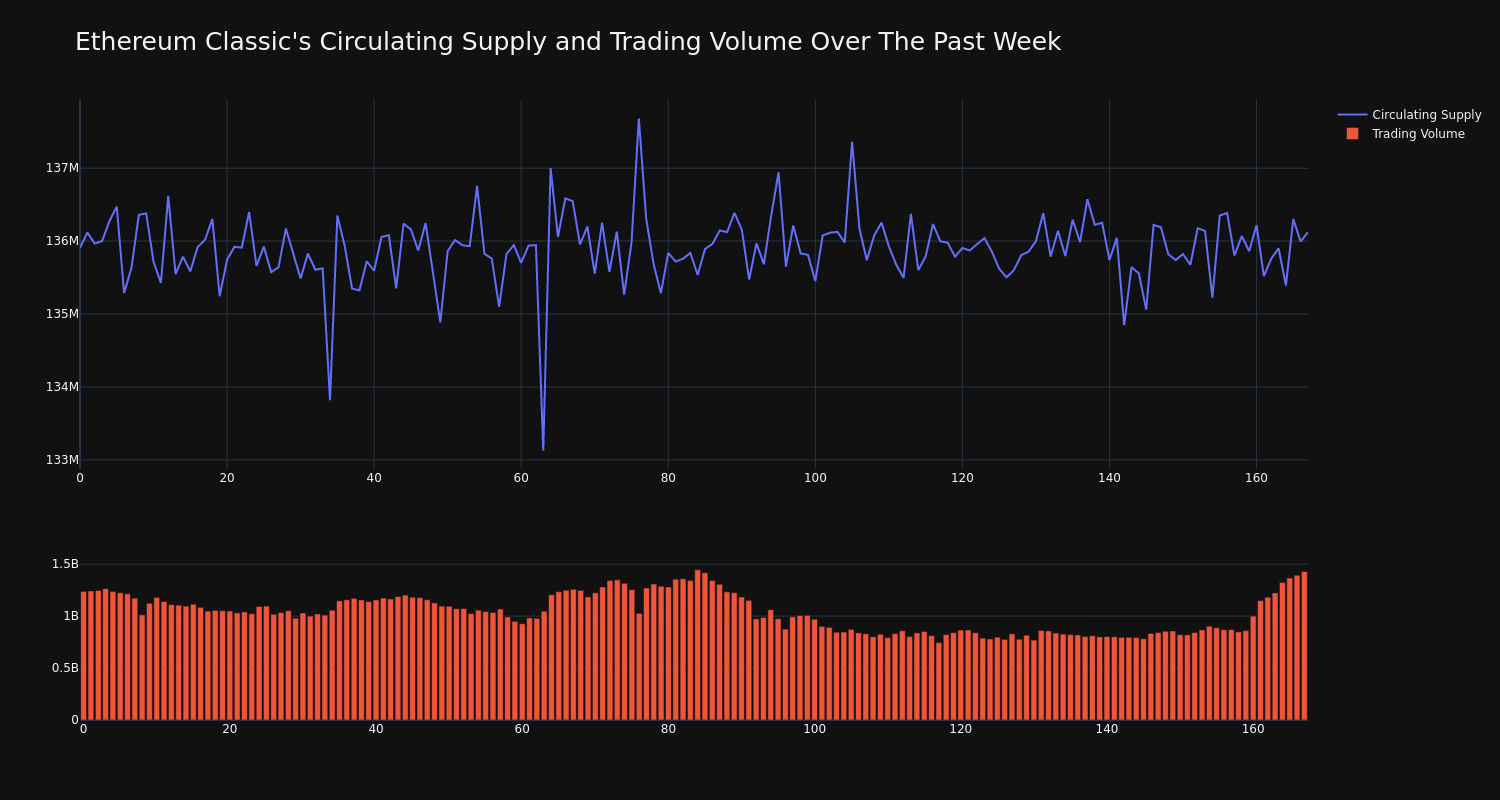1500x800 pixels.
Task: Click the 120 tick on supply chart x-axis
Action: [x=962, y=478]
